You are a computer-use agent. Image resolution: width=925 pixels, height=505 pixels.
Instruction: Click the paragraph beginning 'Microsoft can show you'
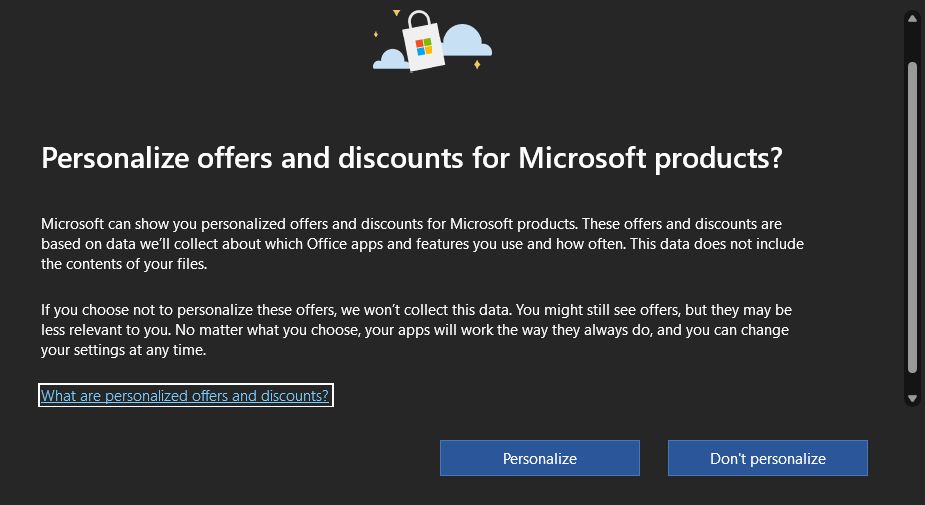point(422,244)
